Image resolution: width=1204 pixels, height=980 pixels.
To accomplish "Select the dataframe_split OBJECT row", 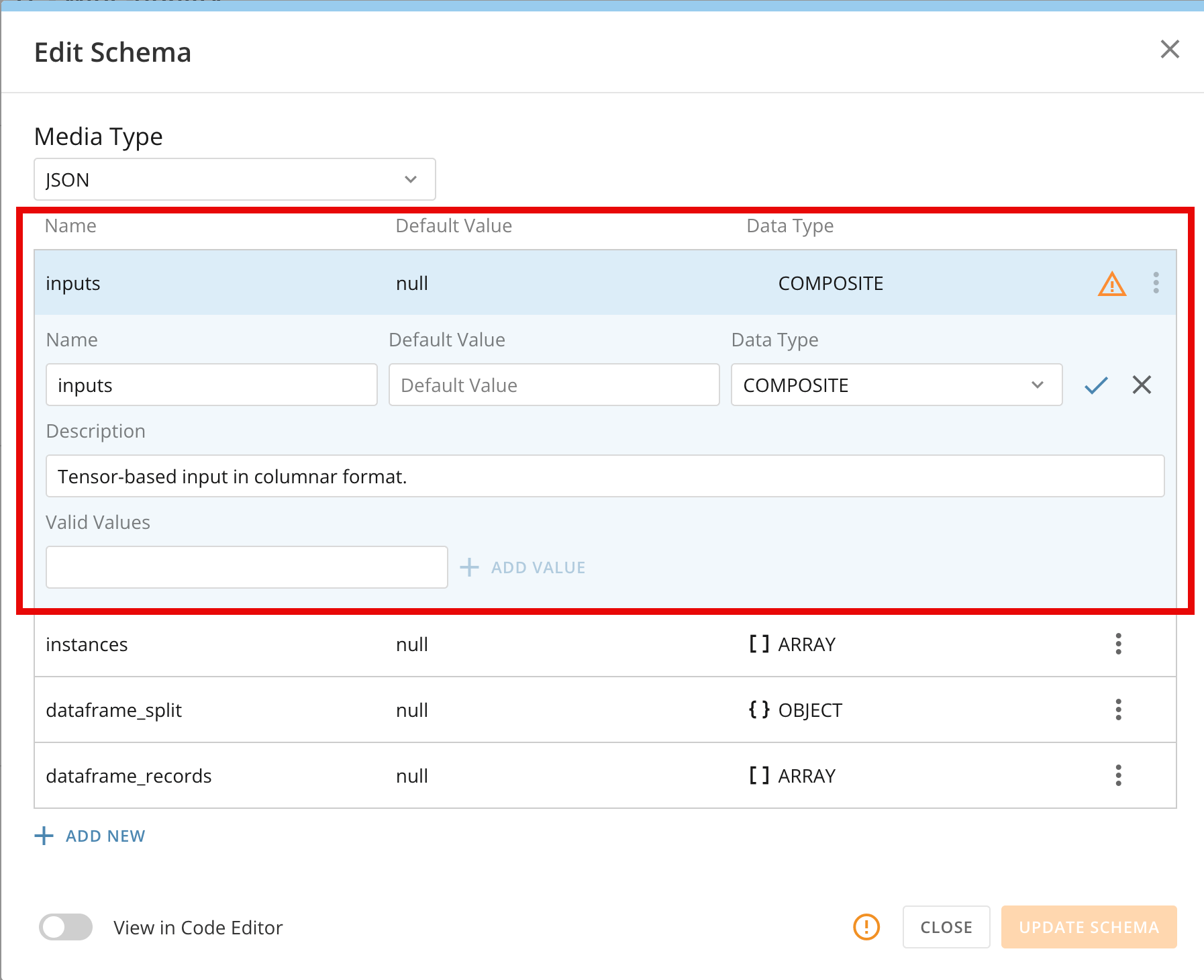I will 605,709.
